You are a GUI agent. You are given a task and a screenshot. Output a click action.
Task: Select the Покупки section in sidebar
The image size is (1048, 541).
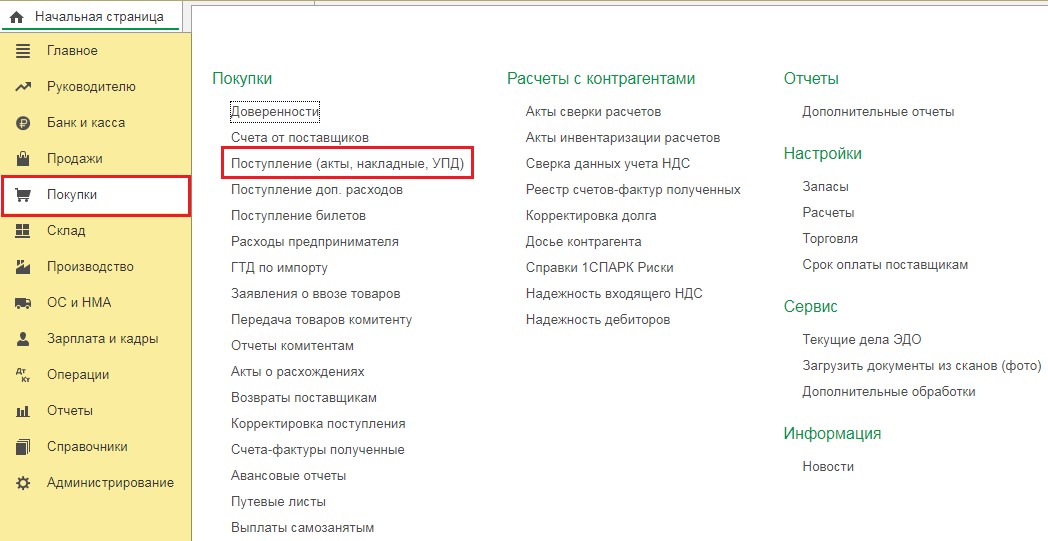point(96,195)
